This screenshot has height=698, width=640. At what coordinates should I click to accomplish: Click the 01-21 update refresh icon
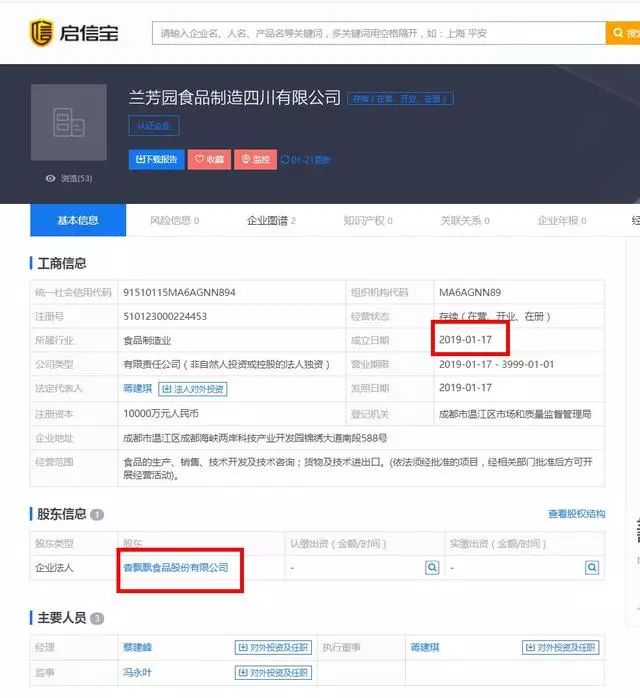[x=285, y=159]
